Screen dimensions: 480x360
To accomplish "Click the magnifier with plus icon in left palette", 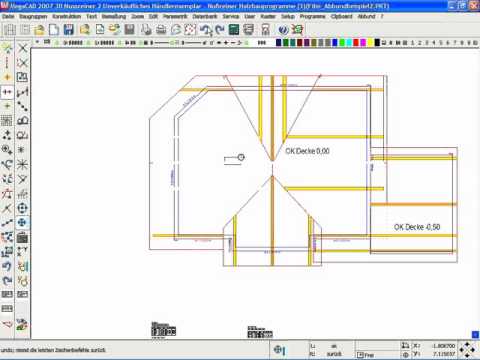I will [x=7, y=150].
